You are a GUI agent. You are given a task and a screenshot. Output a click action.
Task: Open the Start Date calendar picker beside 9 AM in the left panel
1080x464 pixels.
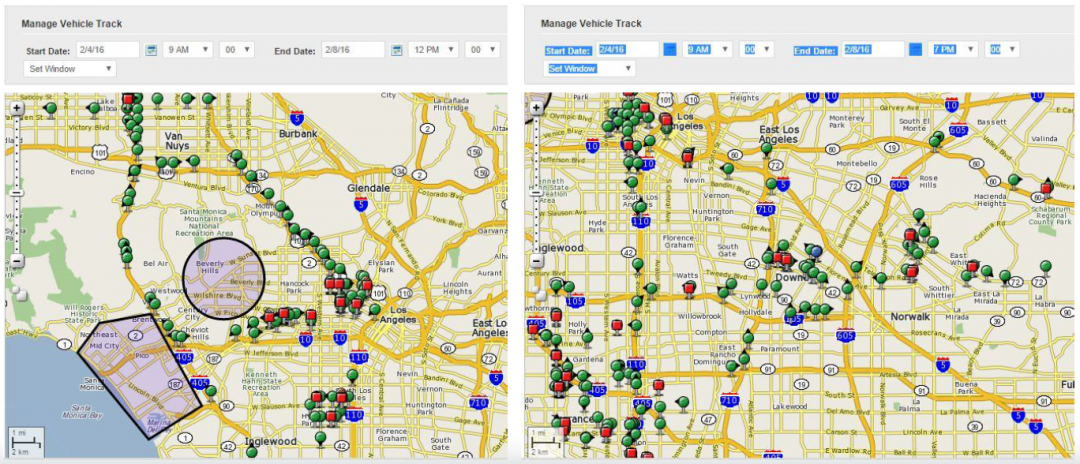(x=152, y=50)
